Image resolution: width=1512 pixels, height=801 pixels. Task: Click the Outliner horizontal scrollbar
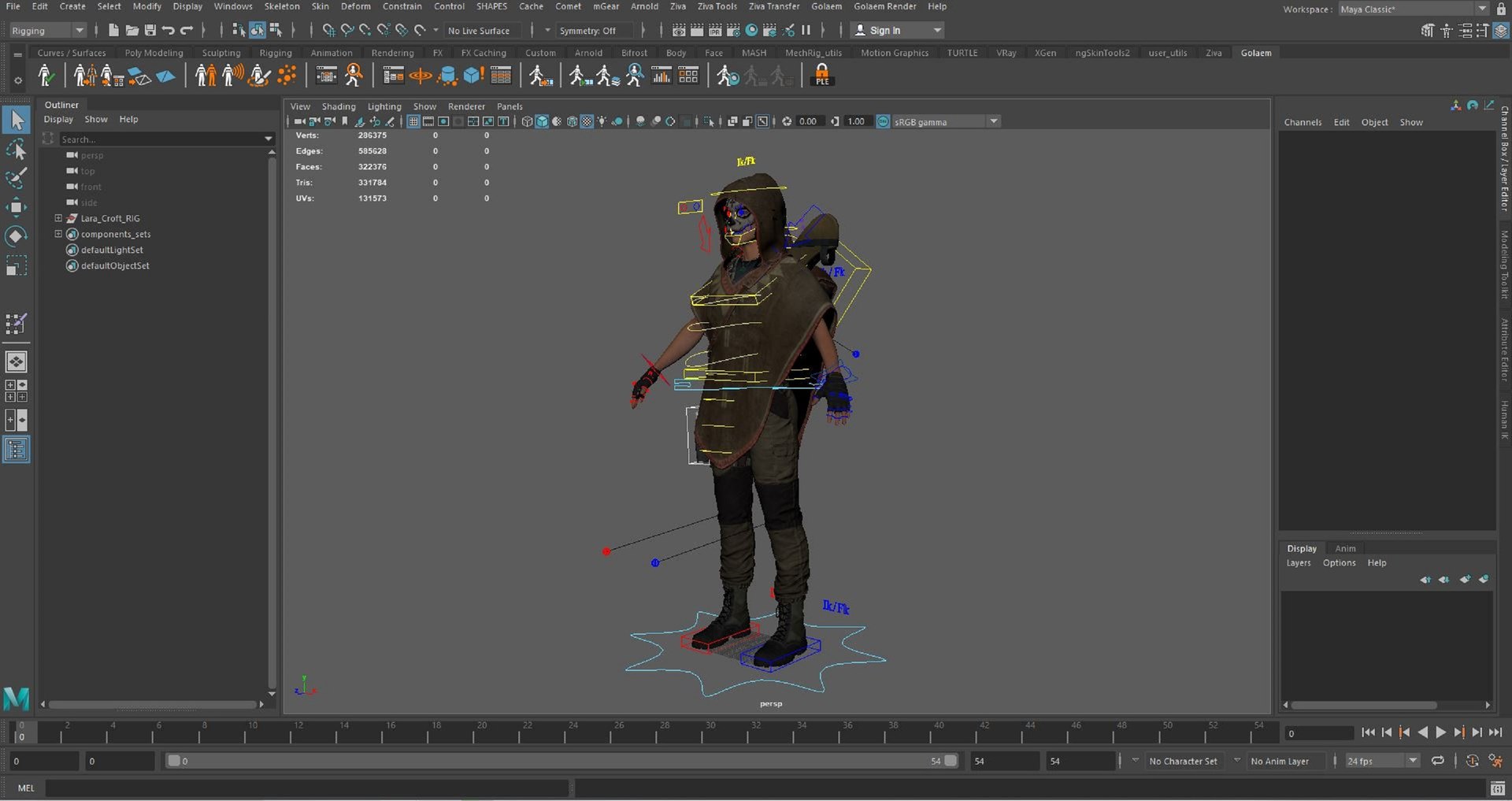point(153,704)
